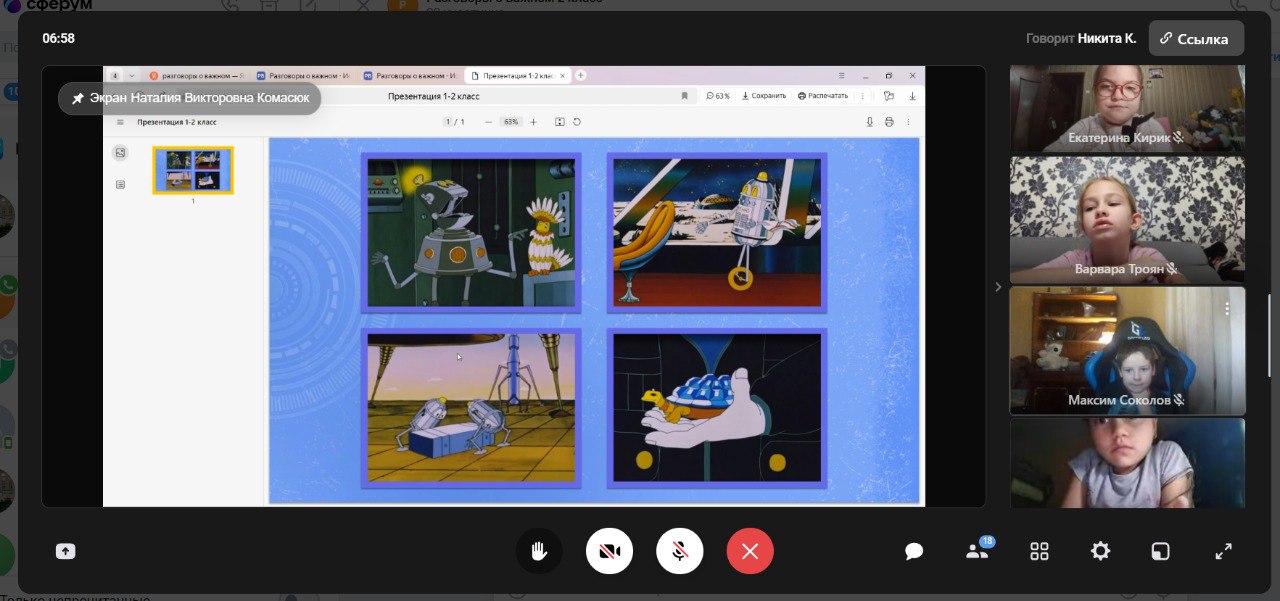The height and width of the screenshot is (601, 1280).
Task: Raise hand in the call
Action: click(539, 551)
